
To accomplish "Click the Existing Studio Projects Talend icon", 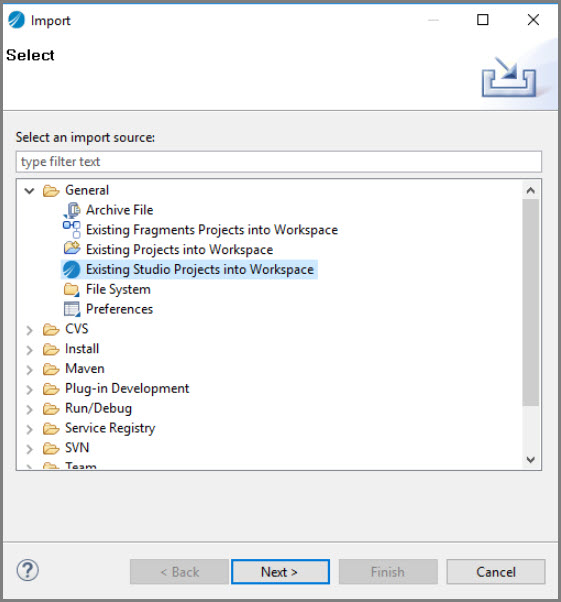I will [71, 269].
